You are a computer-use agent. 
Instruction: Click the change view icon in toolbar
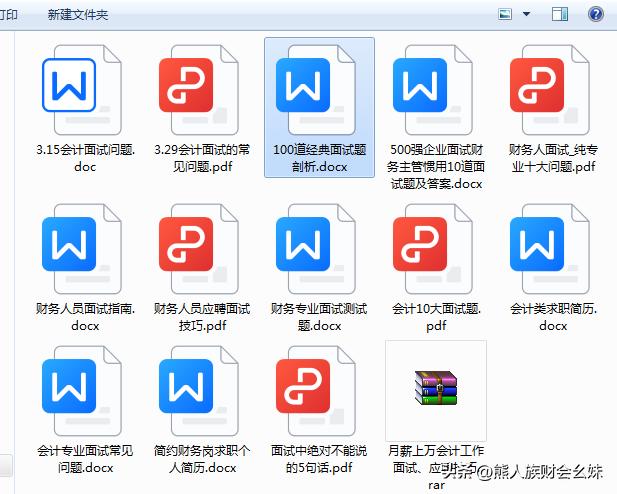coord(505,15)
